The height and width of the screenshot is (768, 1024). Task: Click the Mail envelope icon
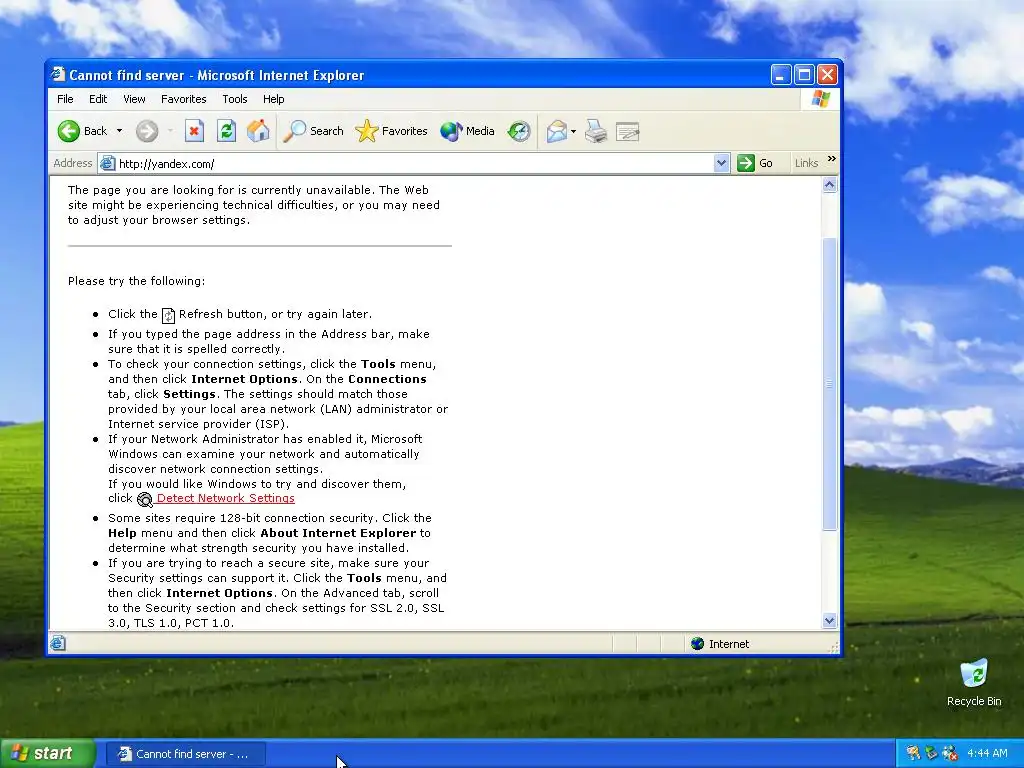(x=556, y=131)
